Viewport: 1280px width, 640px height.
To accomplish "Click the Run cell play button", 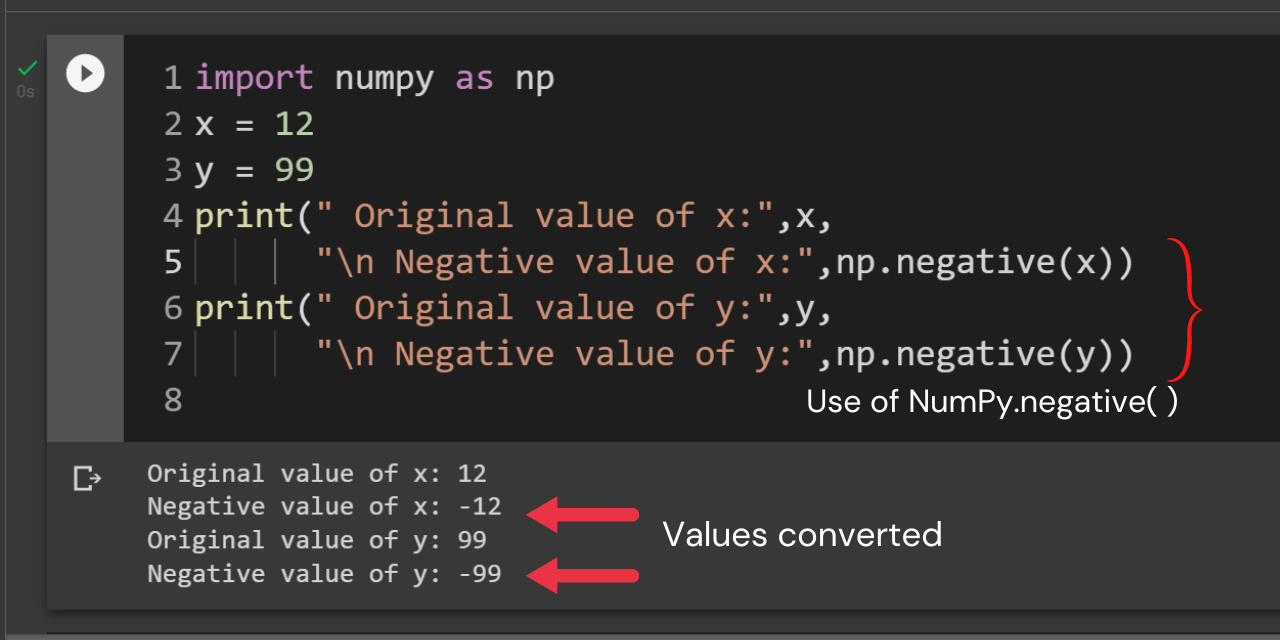I will pos(85,72).
